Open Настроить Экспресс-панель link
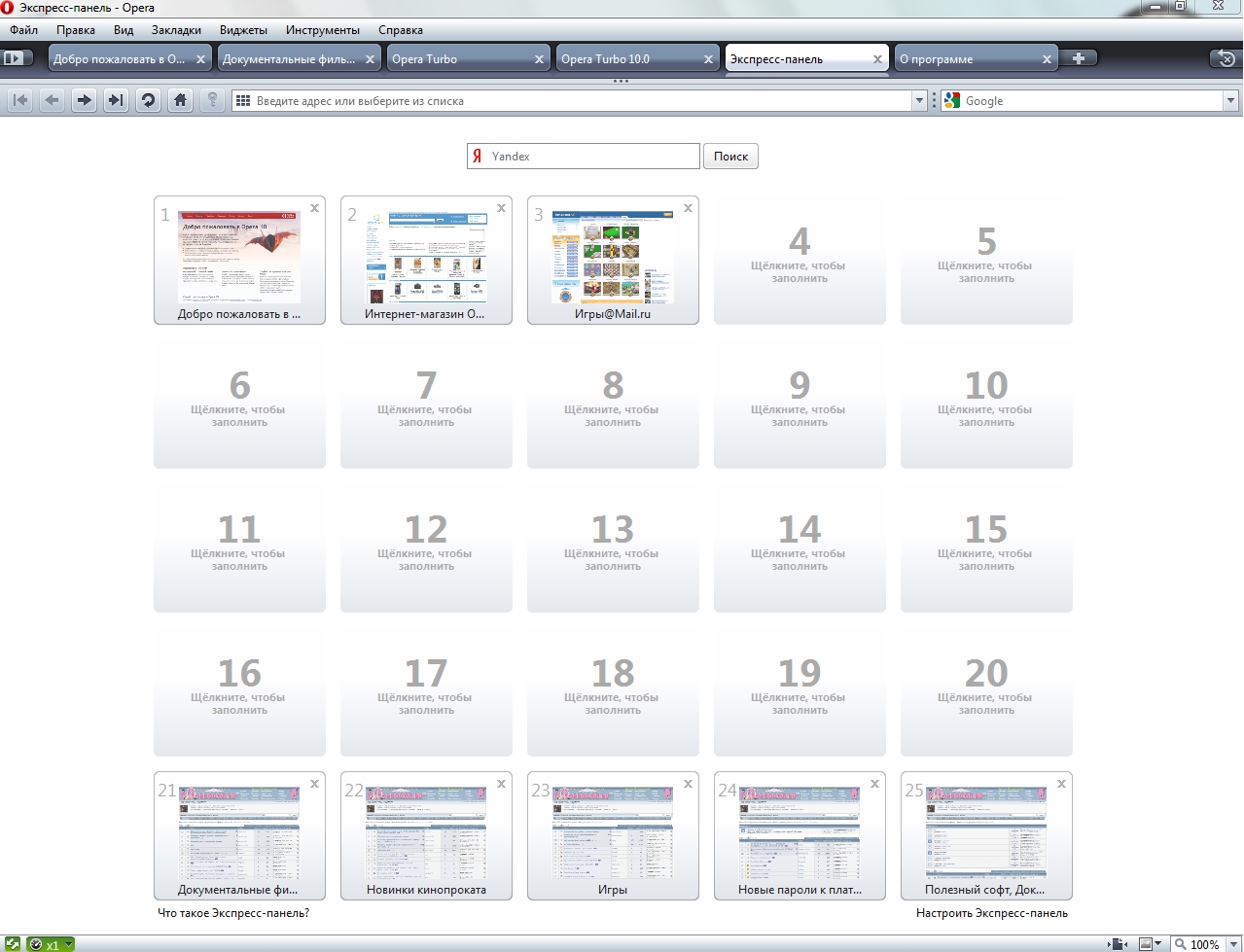 click(x=991, y=913)
